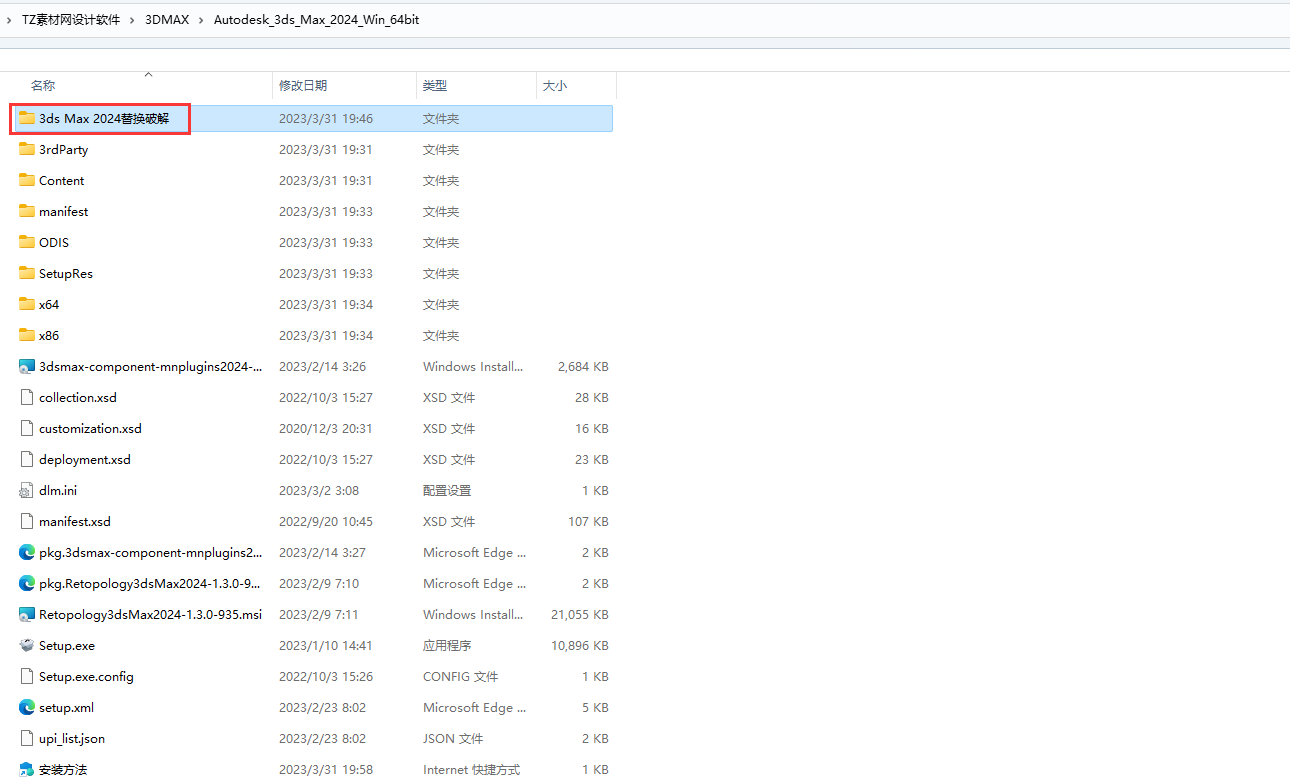Select the collection.xsd file icon

click(x=27, y=398)
